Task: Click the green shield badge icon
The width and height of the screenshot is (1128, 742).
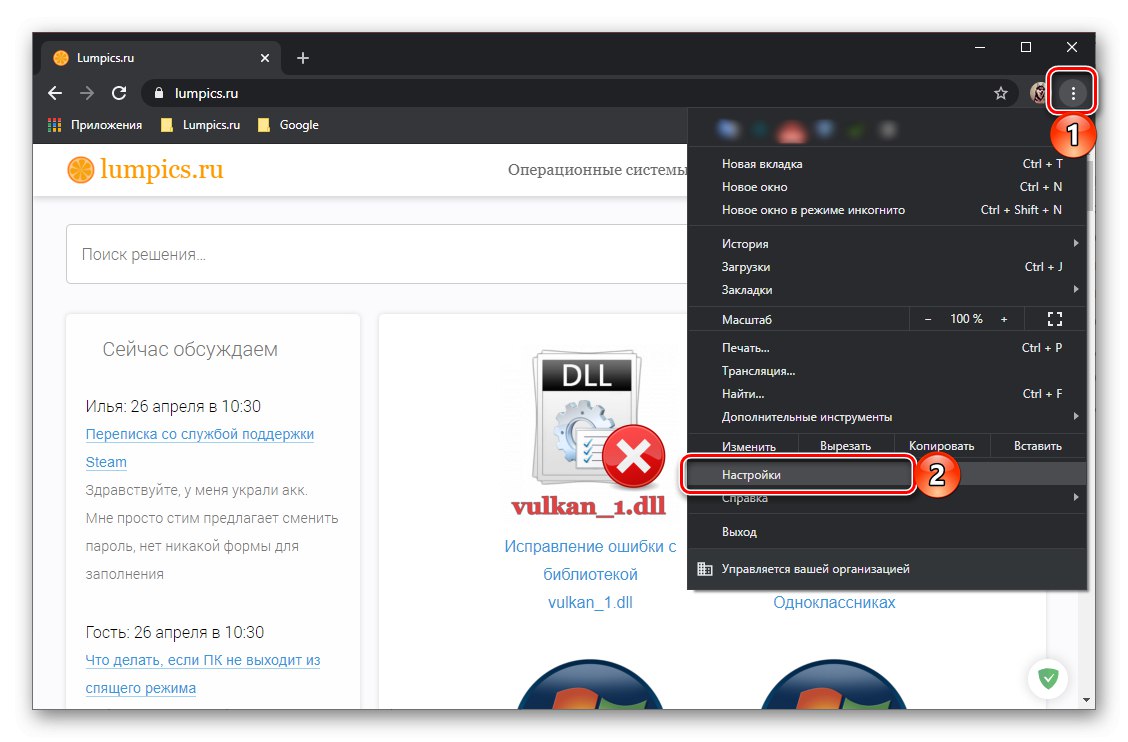Action: [x=1048, y=678]
